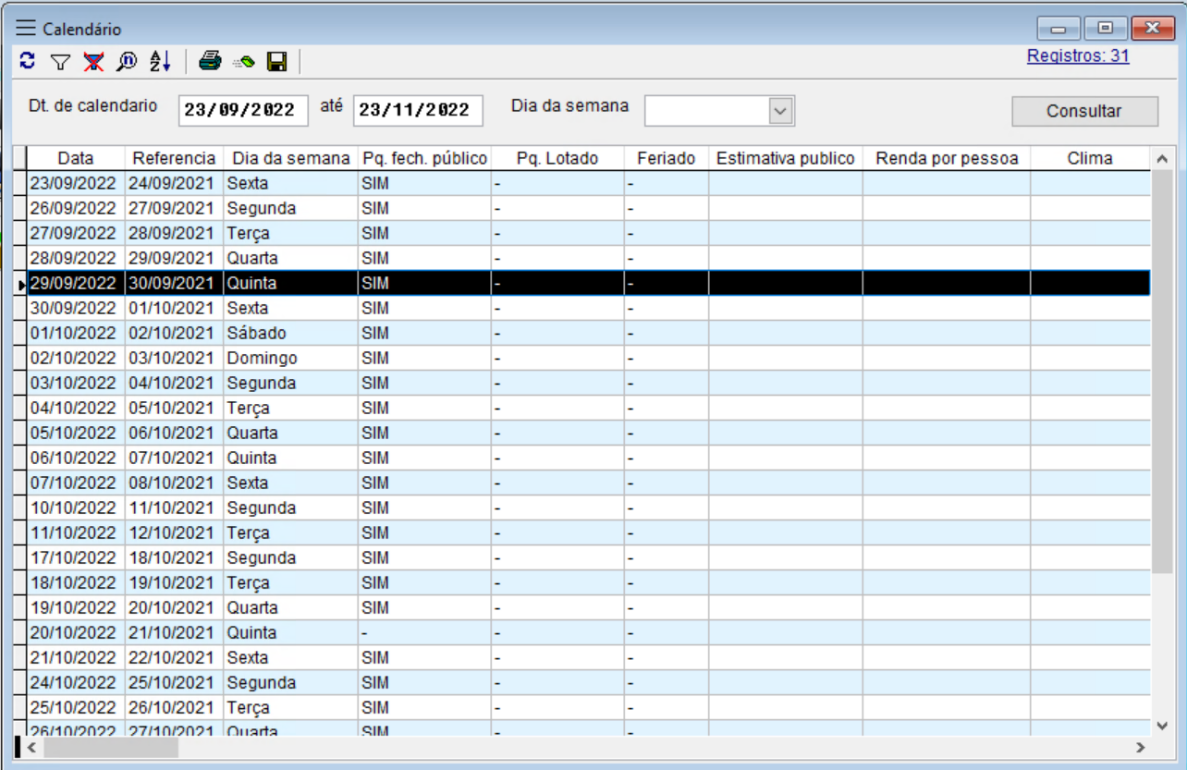The height and width of the screenshot is (770, 1187).
Task: Click the save diskette icon
Action: [x=277, y=61]
